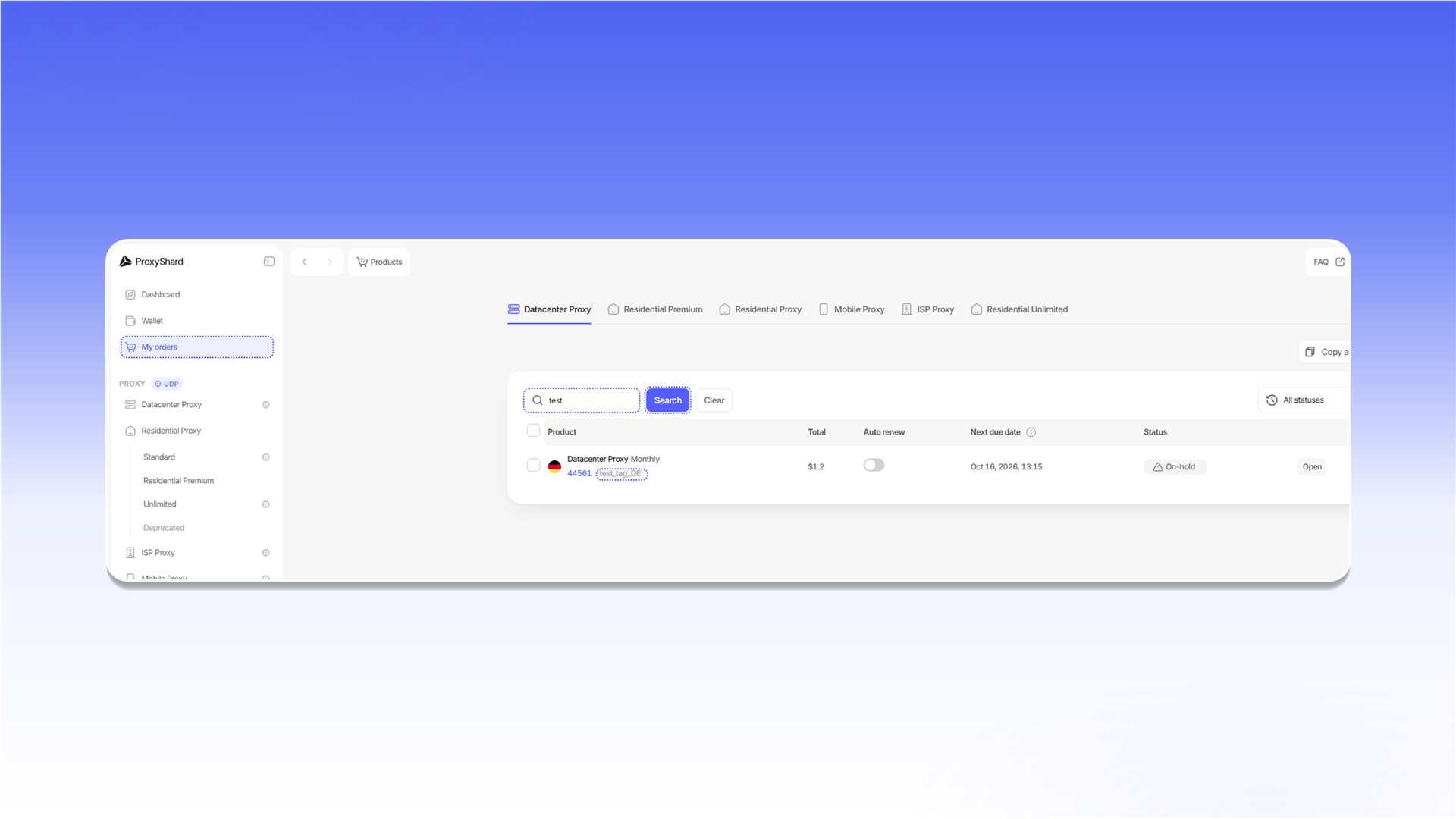
Task: Switch to the Residential Proxy tab
Action: click(x=760, y=309)
